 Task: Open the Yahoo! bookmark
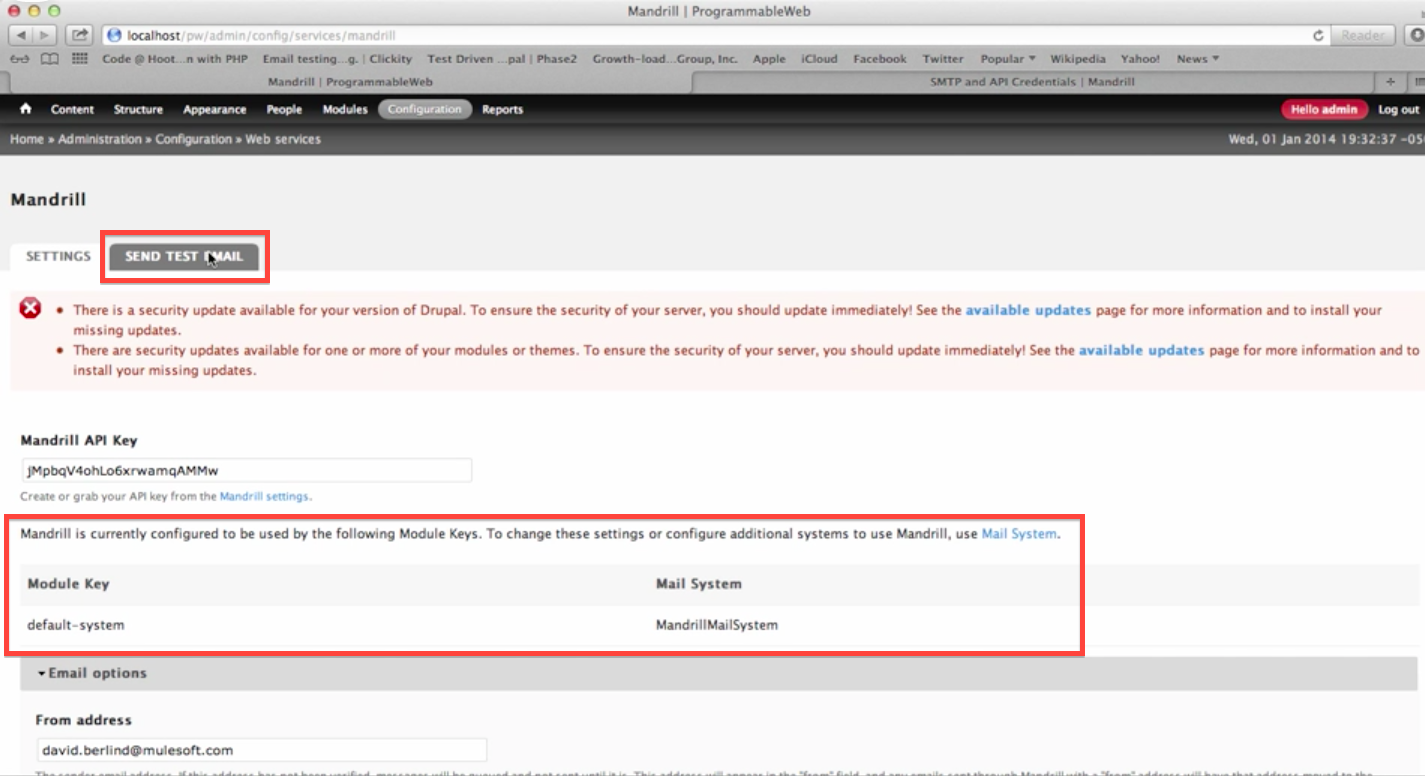pos(1141,59)
